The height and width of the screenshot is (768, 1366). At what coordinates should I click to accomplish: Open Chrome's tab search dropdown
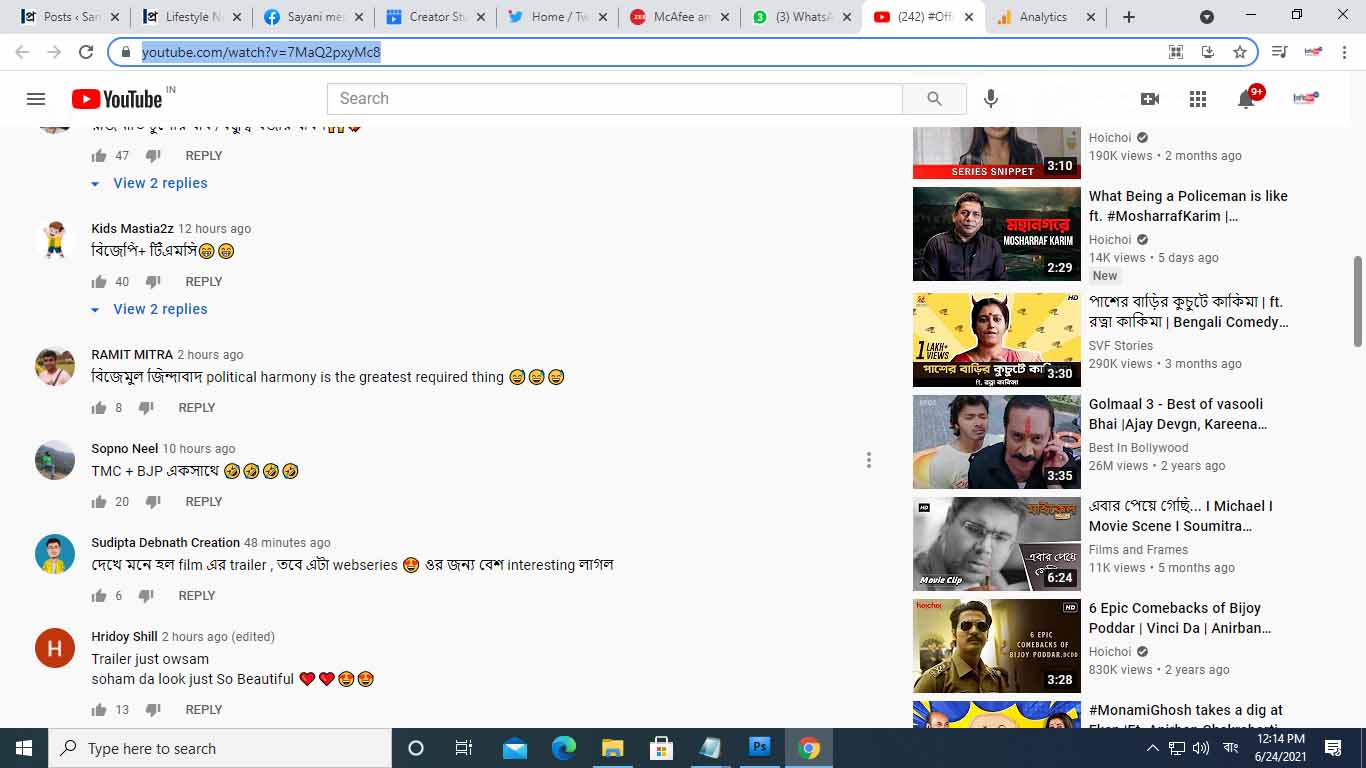pyautogui.click(x=1207, y=17)
